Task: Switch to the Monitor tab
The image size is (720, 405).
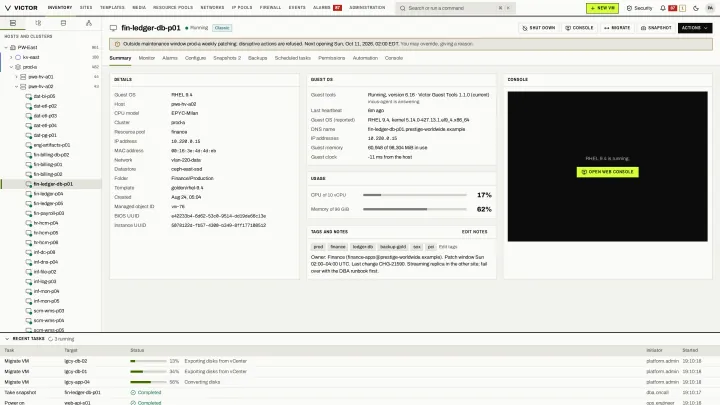Action: click(147, 58)
